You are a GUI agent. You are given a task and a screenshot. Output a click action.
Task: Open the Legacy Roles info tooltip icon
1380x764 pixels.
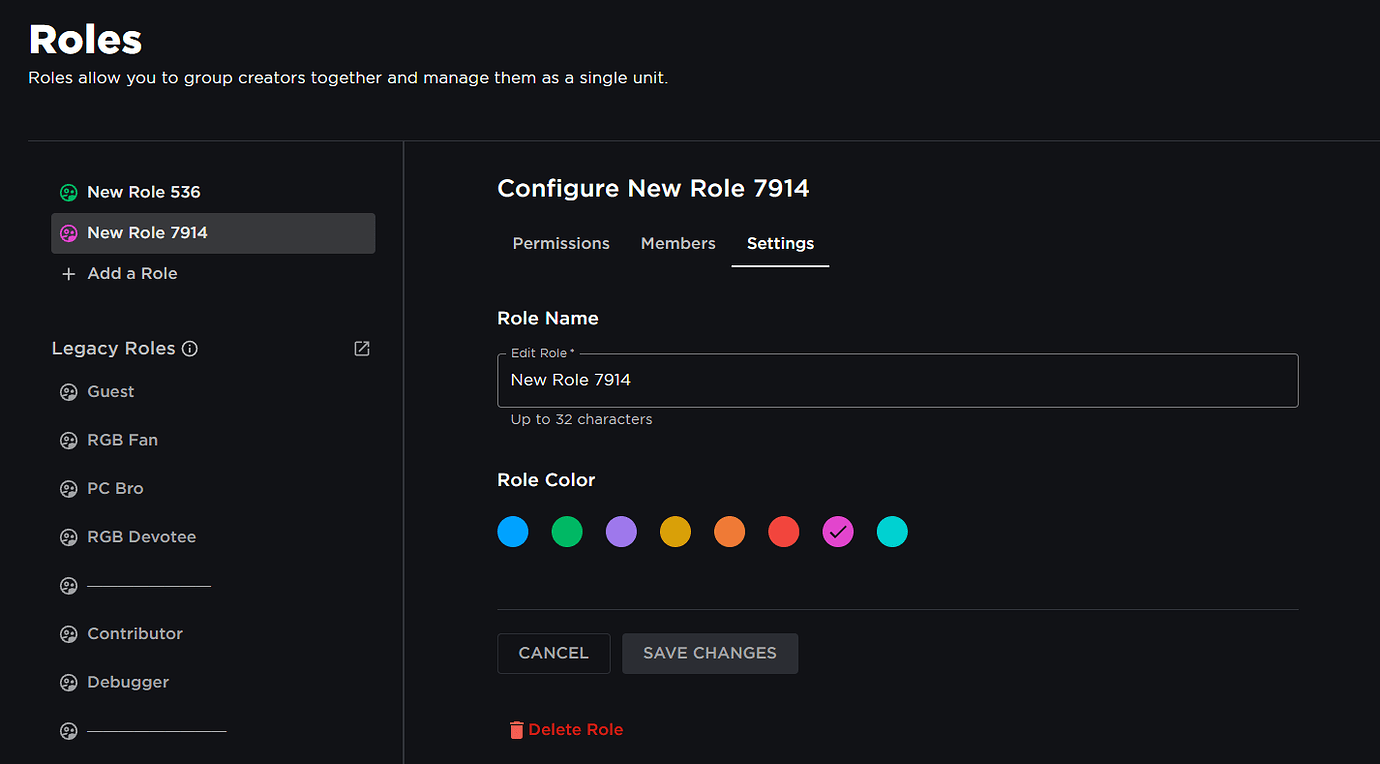pos(190,349)
